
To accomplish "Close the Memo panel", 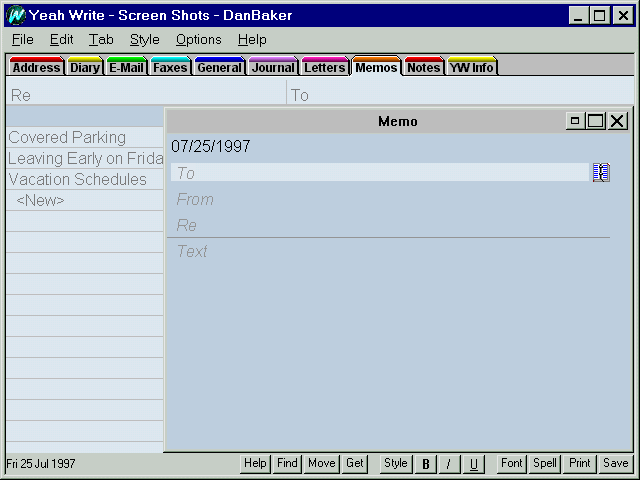I will click(x=617, y=121).
